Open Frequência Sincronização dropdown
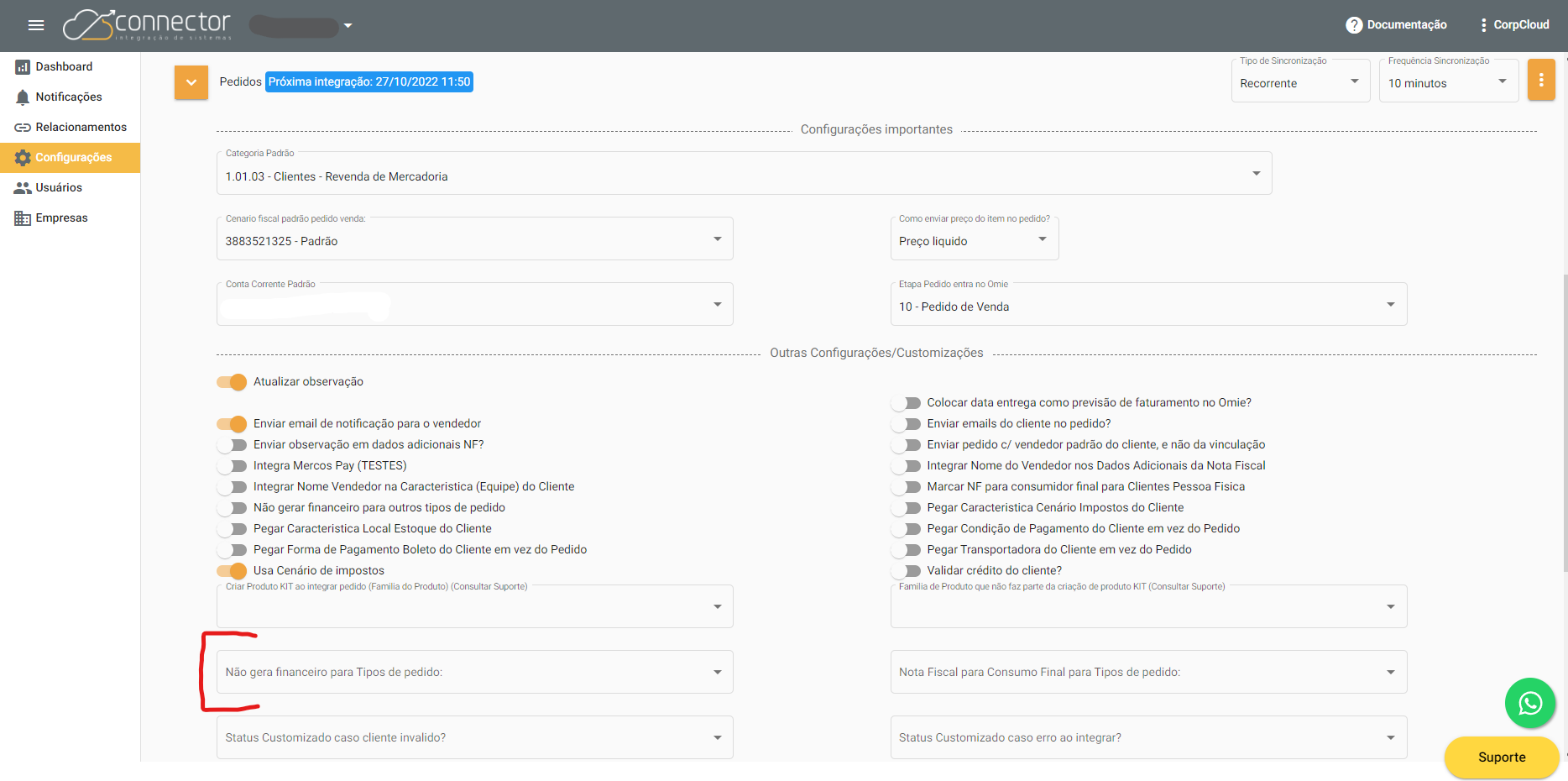This screenshot has width=1568, height=781. point(1449,82)
